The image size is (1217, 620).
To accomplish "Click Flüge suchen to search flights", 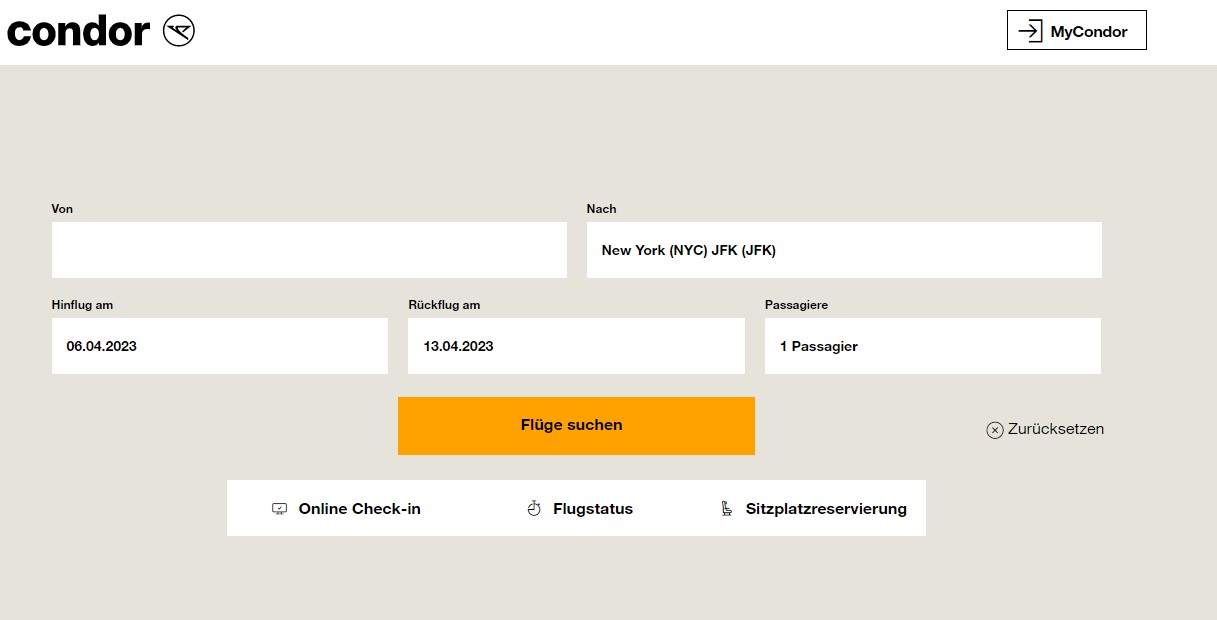I will [576, 425].
